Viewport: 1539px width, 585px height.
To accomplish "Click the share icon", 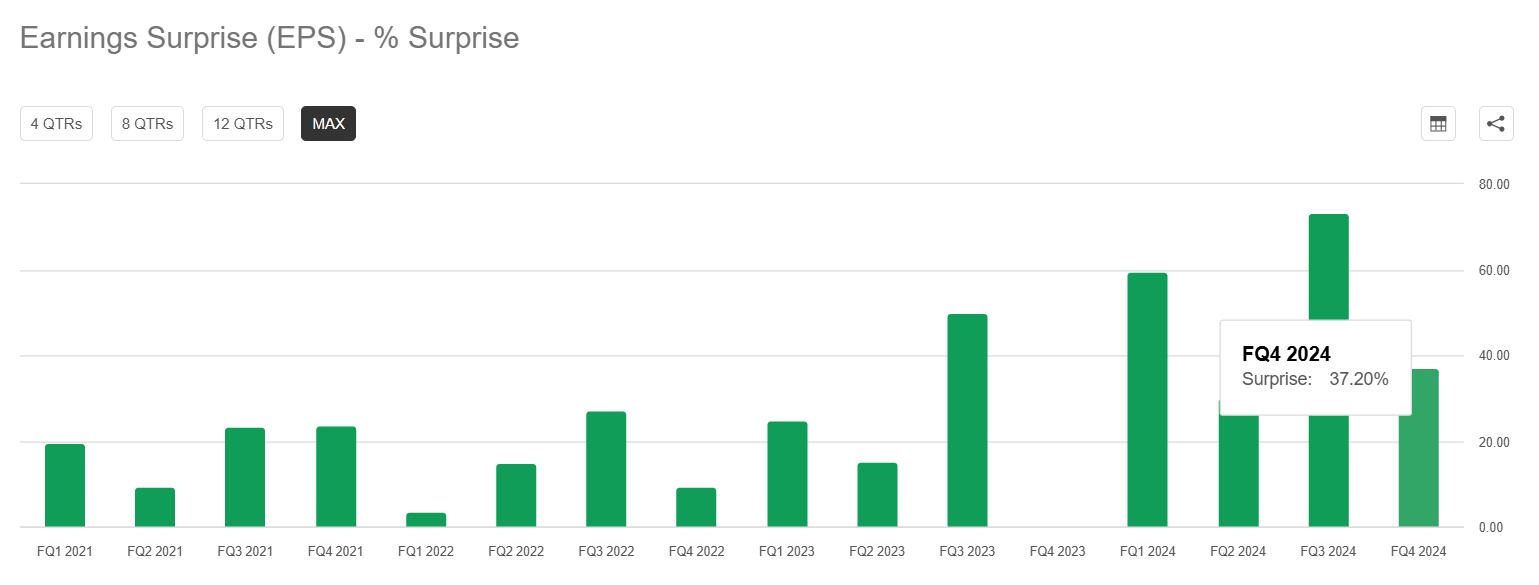I will tap(1496, 123).
